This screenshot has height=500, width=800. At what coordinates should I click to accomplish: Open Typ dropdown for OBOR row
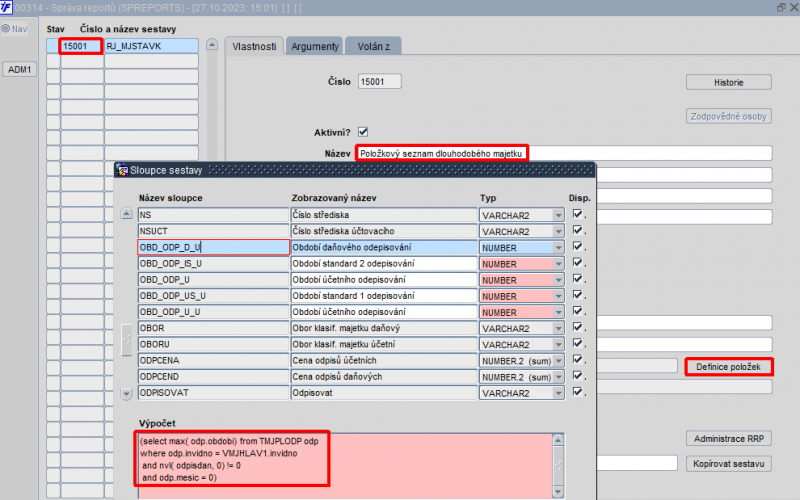click(559, 329)
